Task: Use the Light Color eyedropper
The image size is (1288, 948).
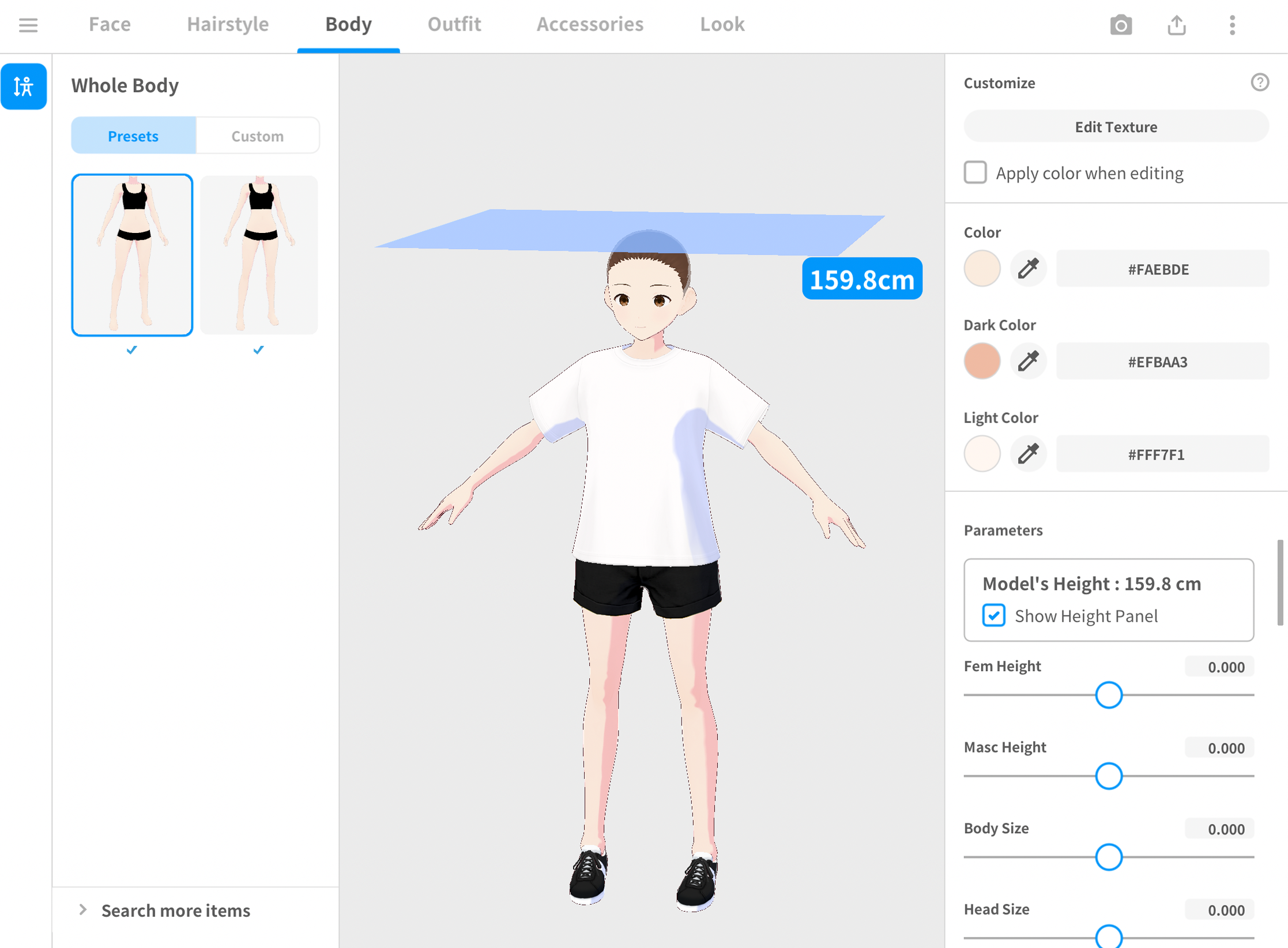Action: (1028, 454)
